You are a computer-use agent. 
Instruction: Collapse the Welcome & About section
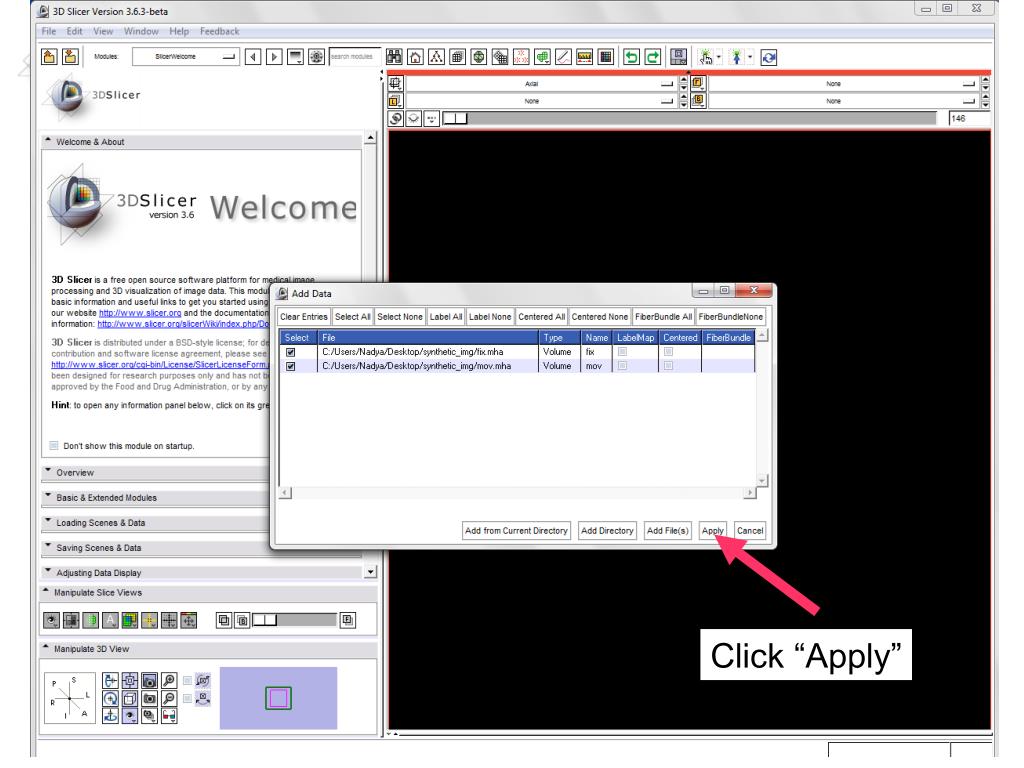pyautogui.click(x=201, y=142)
